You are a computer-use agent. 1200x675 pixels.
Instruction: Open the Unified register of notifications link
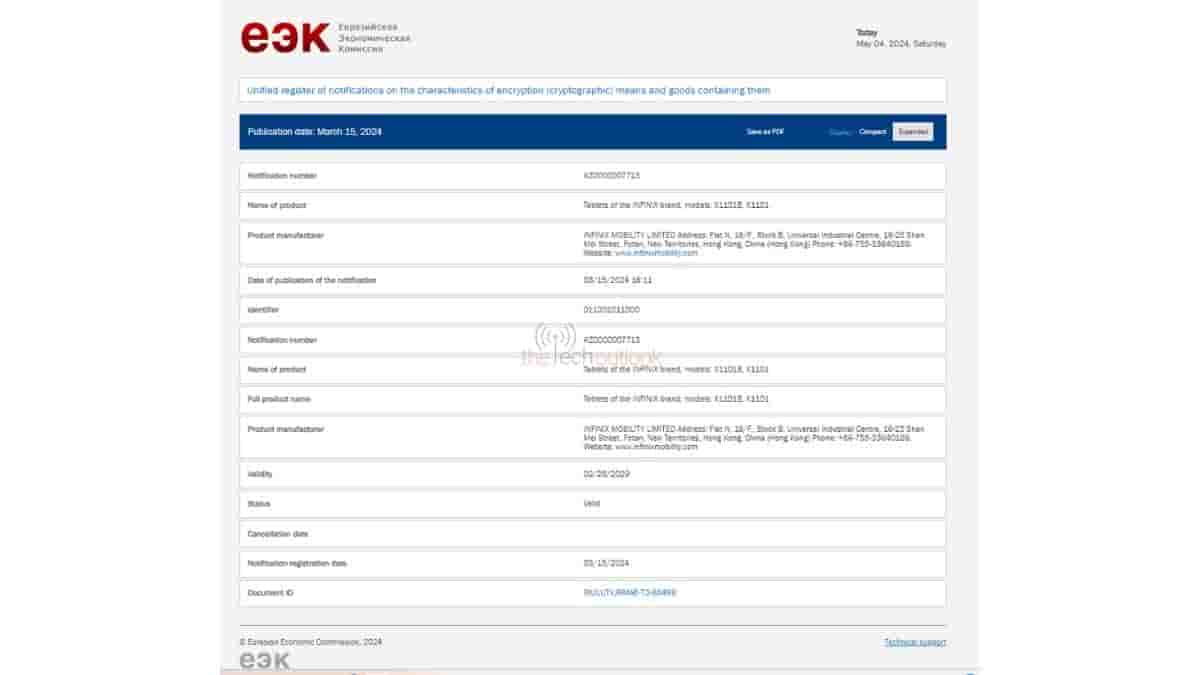508,90
